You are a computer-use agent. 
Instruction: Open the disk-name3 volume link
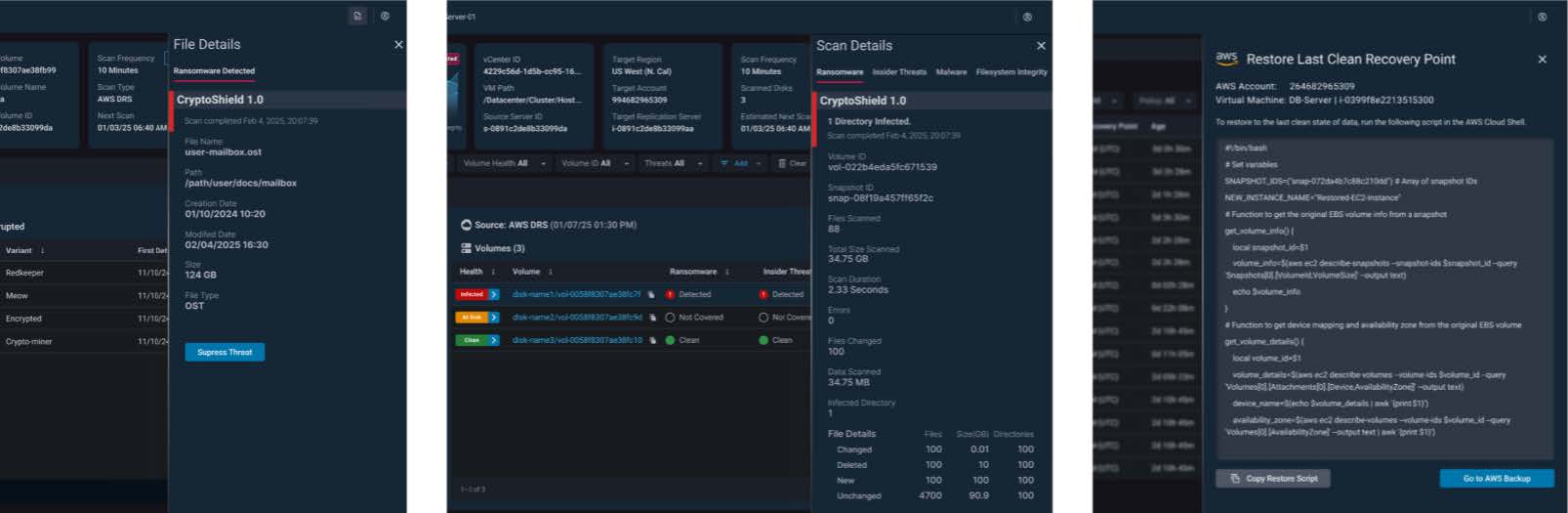[x=577, y=340]
